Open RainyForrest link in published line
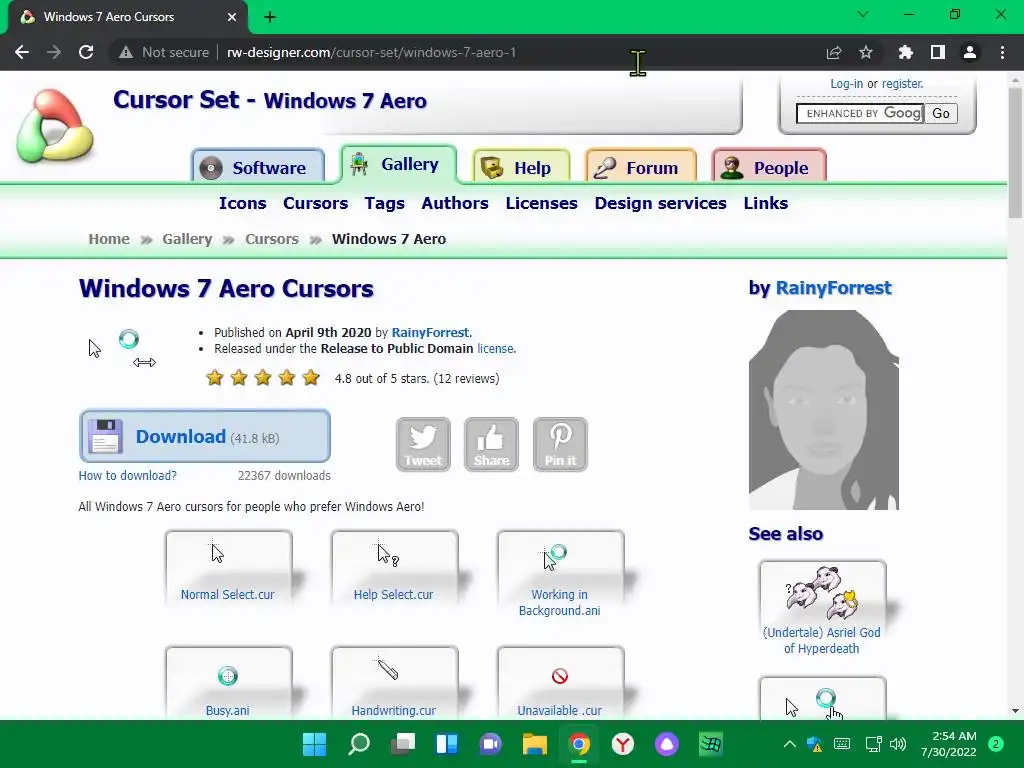Screen dimensions: 1024x768 [x=430, y=332]
